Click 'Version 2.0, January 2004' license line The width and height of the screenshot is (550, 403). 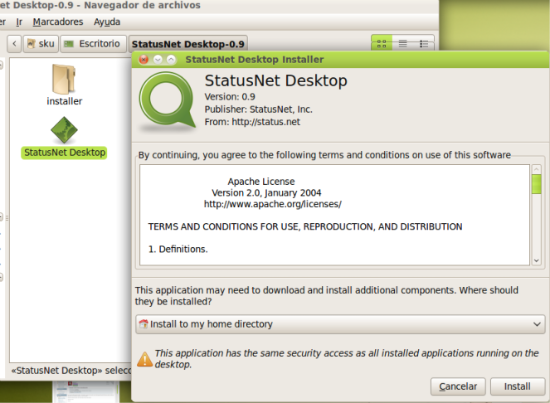266,193
